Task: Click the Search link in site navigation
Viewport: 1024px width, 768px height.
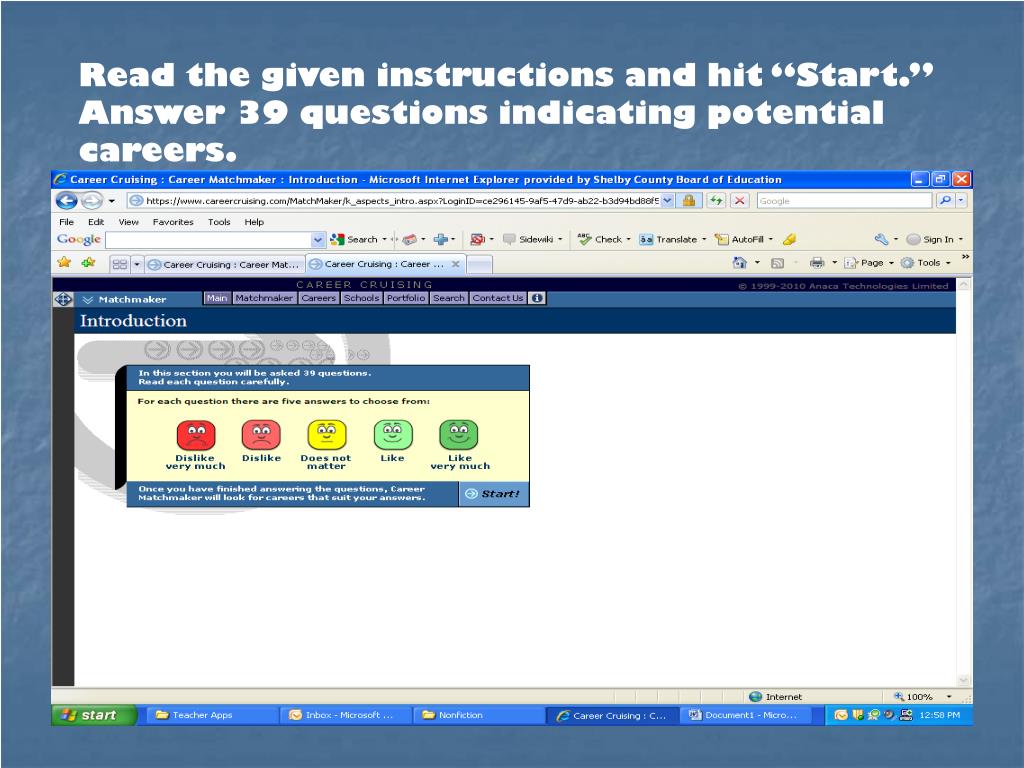Action: click(449, 298)
